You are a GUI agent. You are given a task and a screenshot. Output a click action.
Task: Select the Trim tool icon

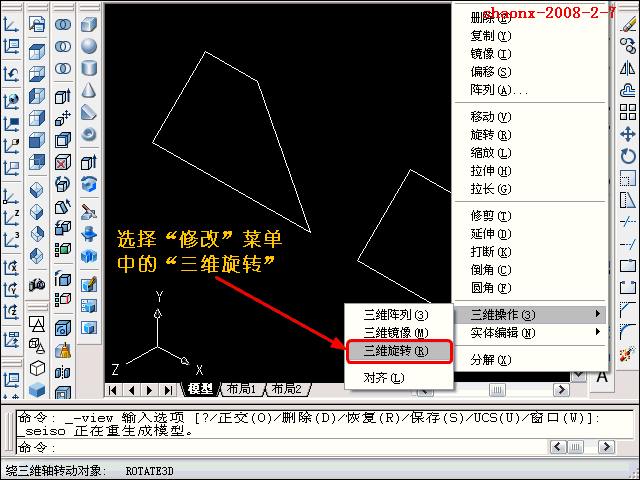[x=628, y=222]
